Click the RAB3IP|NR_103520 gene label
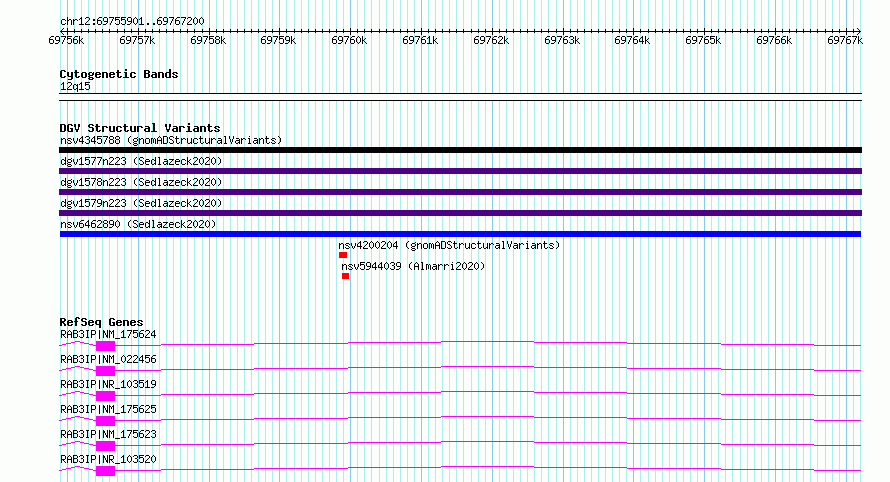890x482 pixels. (x=108, y=459)
